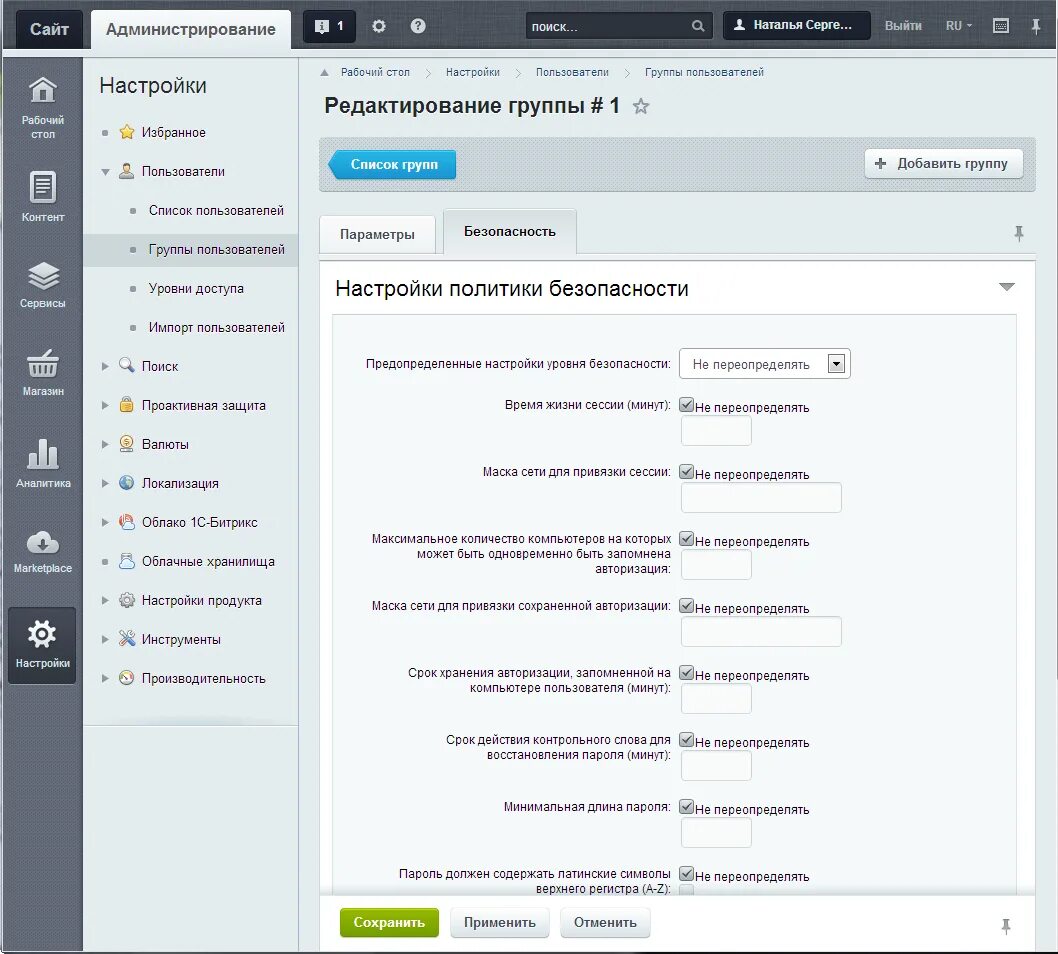
Task: Toggle checkbox for латинские символы верхнего регистра
Action: 686,873
